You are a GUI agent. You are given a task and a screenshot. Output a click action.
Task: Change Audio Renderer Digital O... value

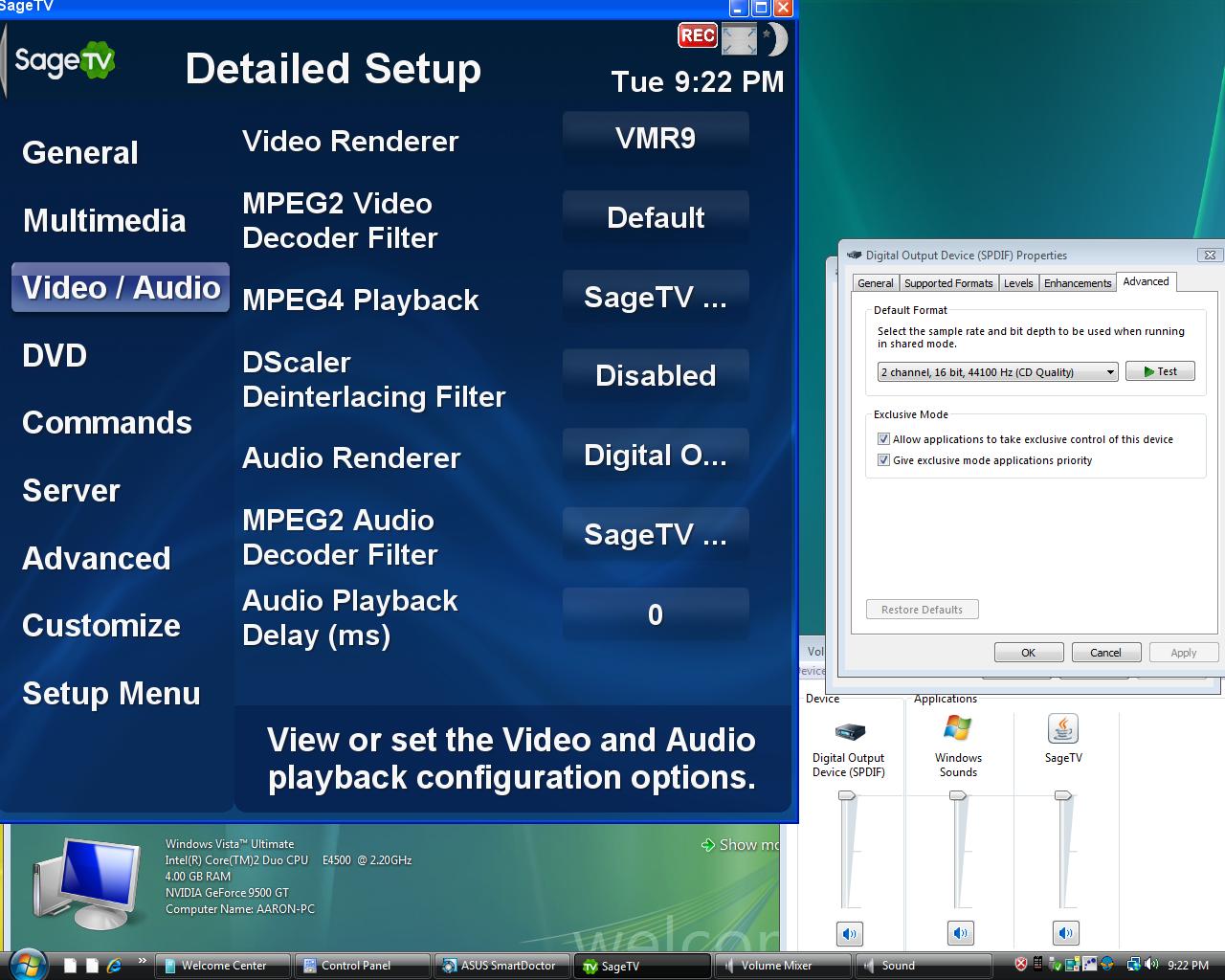[656, 456]
